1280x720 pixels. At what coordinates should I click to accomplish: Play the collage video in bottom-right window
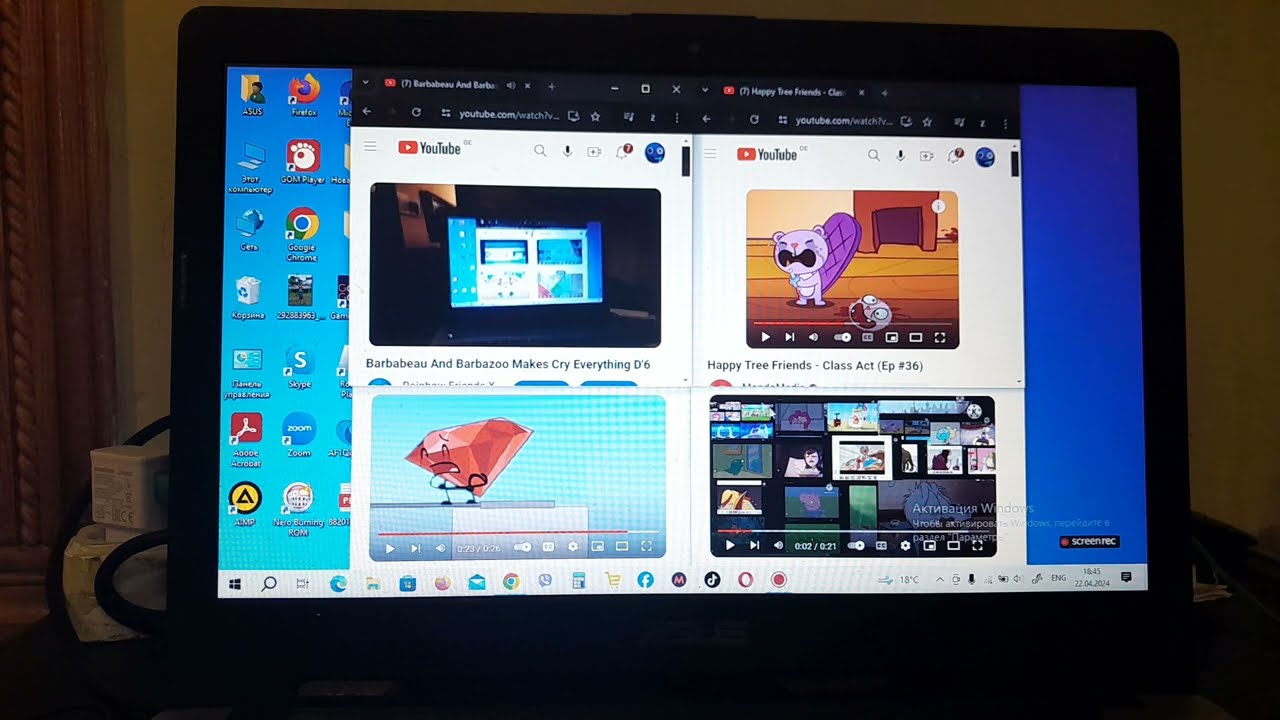coord(729,546)
